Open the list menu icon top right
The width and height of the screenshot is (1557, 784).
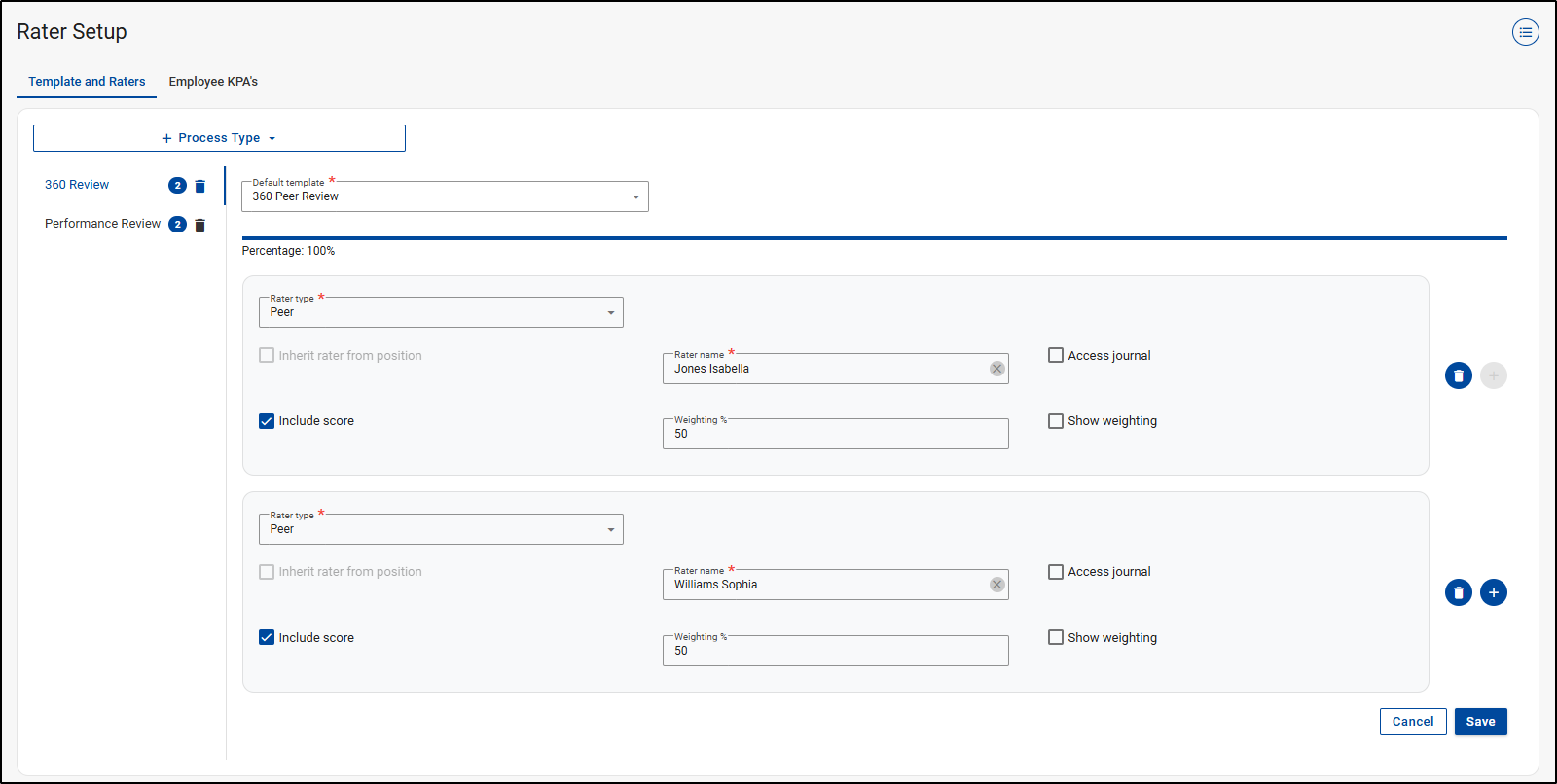(1525, 32)
